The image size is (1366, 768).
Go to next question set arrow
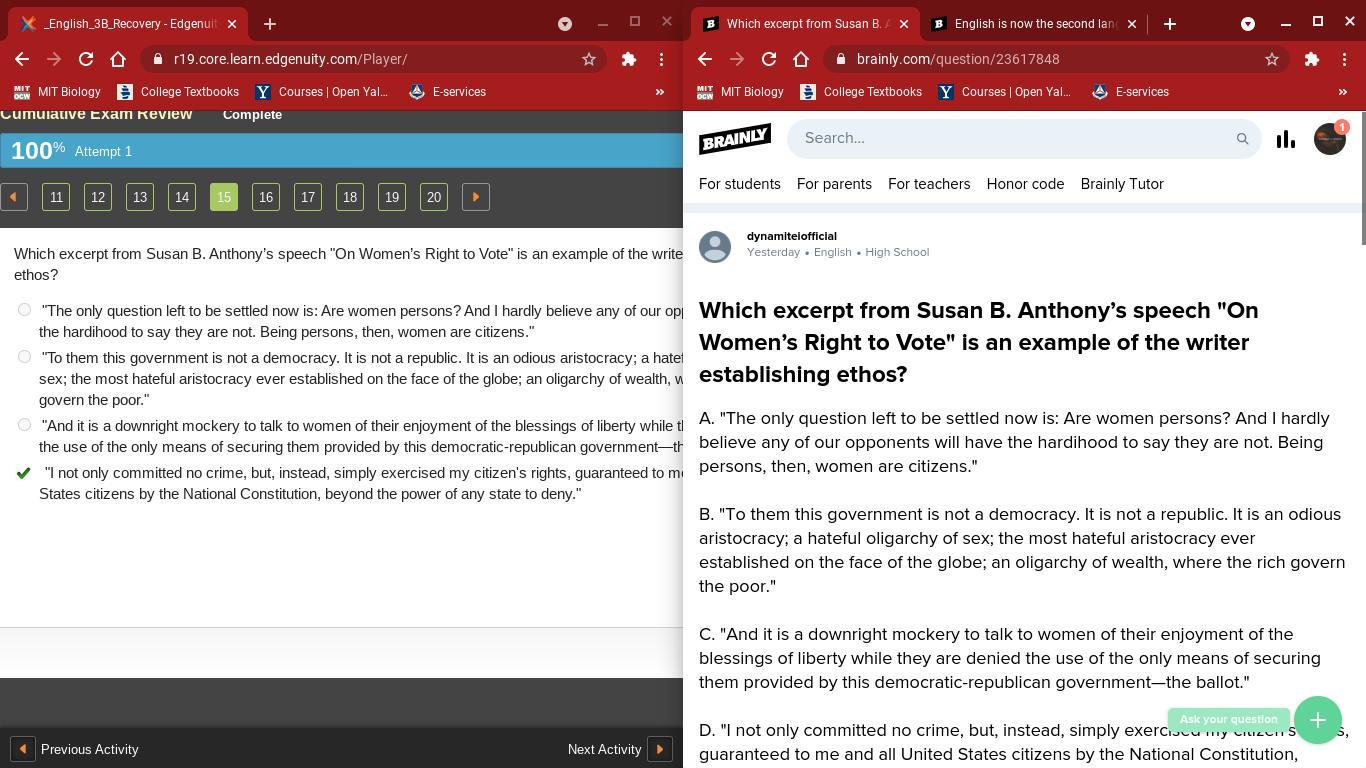point(476,197)
